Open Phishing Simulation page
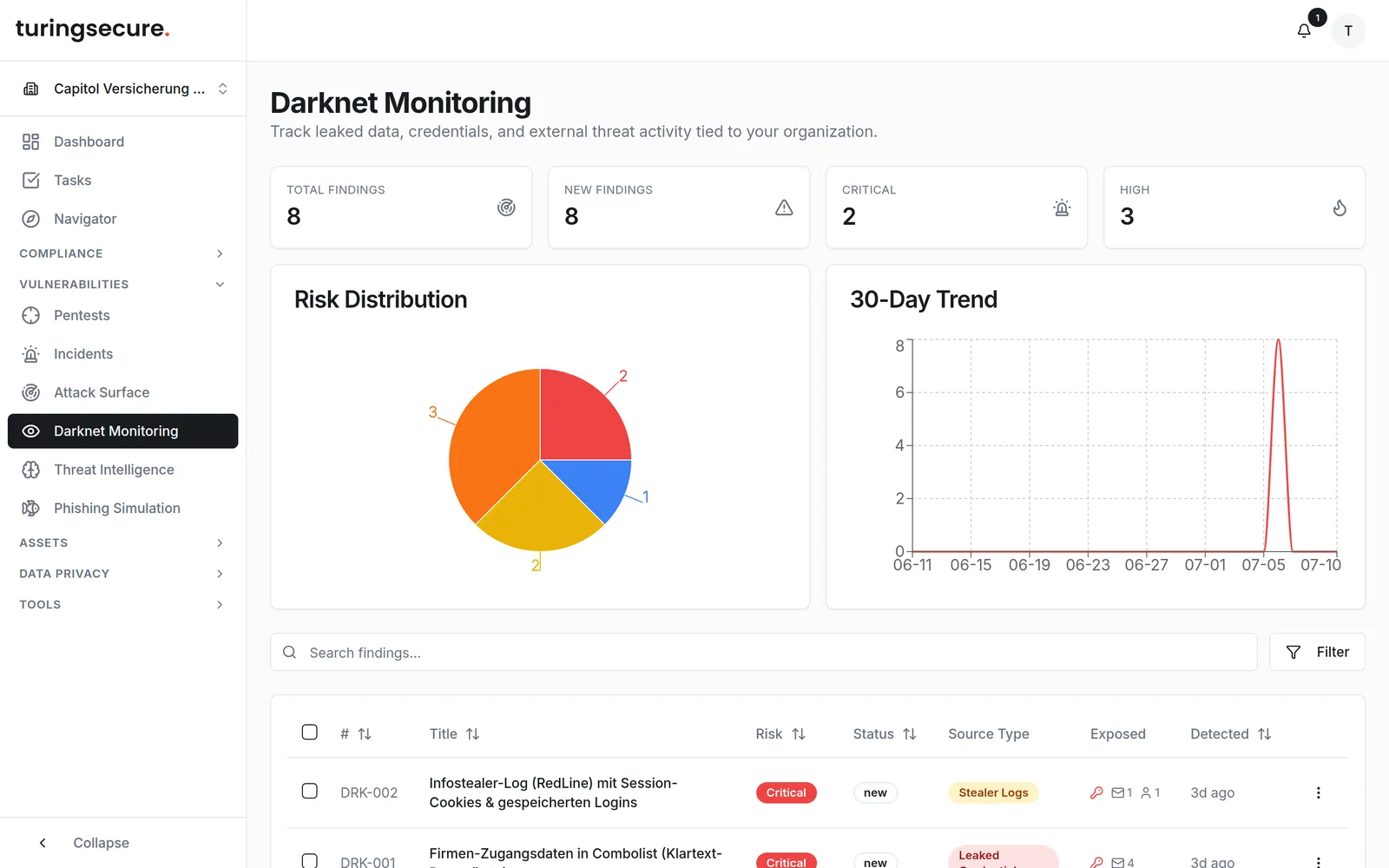Viewport: 1389px width, 868px height. (x=123, y=508)
